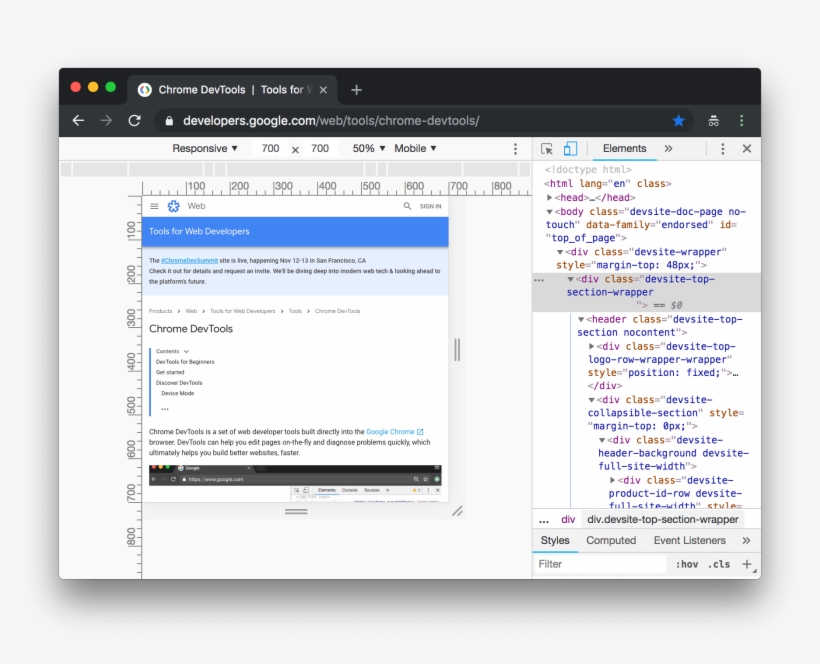Open the node actions ellipsis beside selected row
This screenshot has height=664, width=820.
pos(539,280)
